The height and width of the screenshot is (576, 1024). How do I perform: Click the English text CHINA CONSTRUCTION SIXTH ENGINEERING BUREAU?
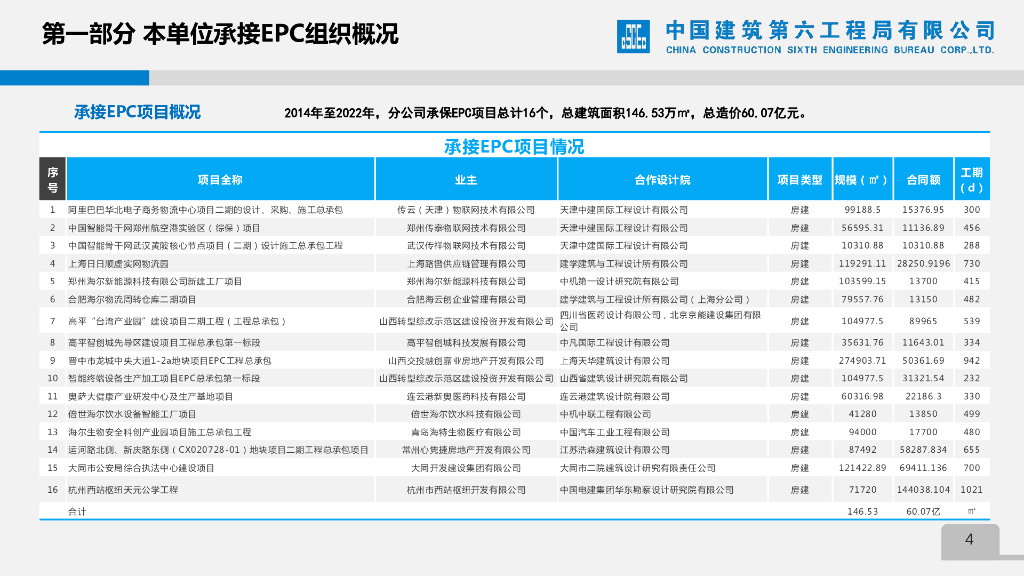pyautogui.click(x=830, y=50)
